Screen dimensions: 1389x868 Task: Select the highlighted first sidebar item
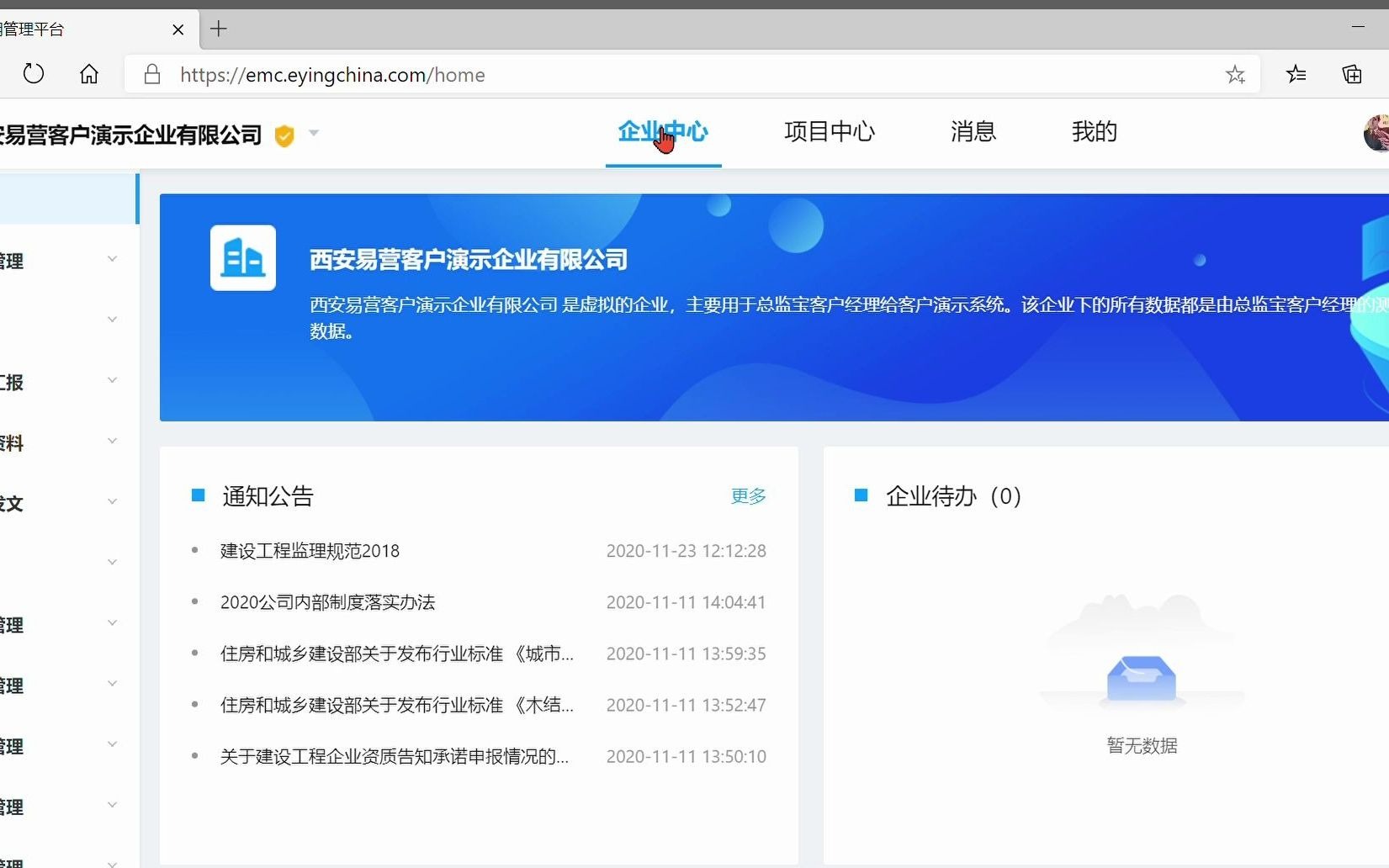tap(69, 198)
